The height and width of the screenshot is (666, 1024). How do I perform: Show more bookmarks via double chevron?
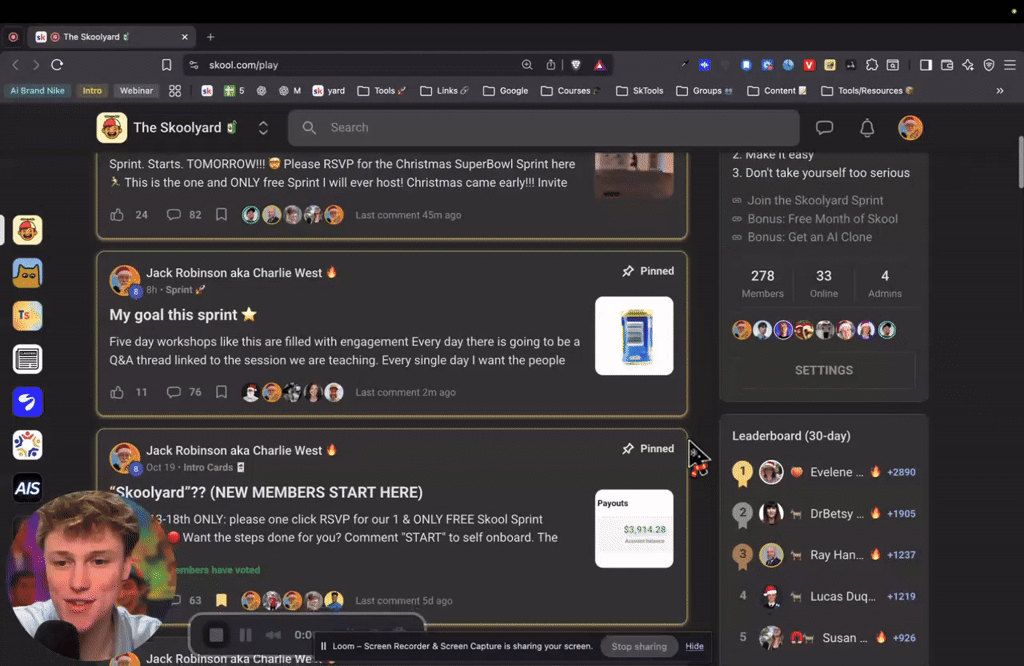click(x=1000, y=91)
